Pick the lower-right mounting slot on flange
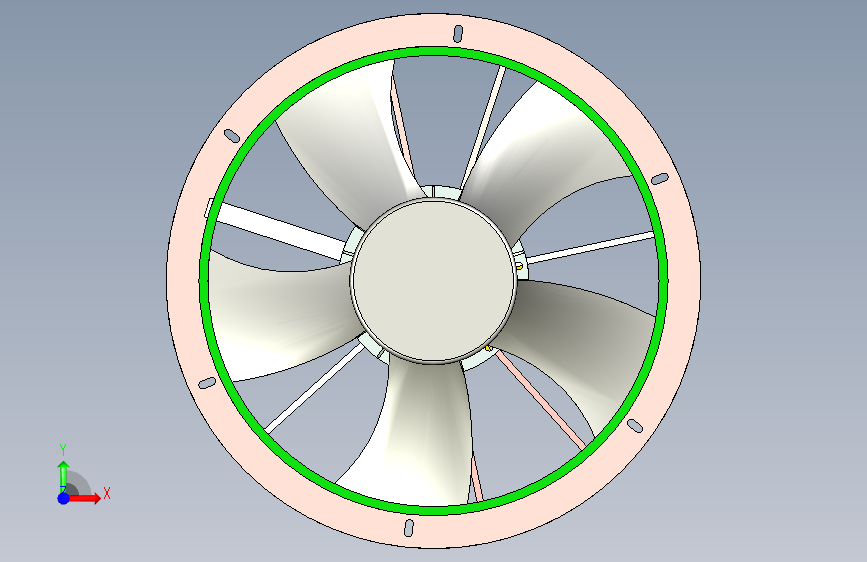Image resolution: width=867 pixels, height=562 pixels. tap(635, 426)
